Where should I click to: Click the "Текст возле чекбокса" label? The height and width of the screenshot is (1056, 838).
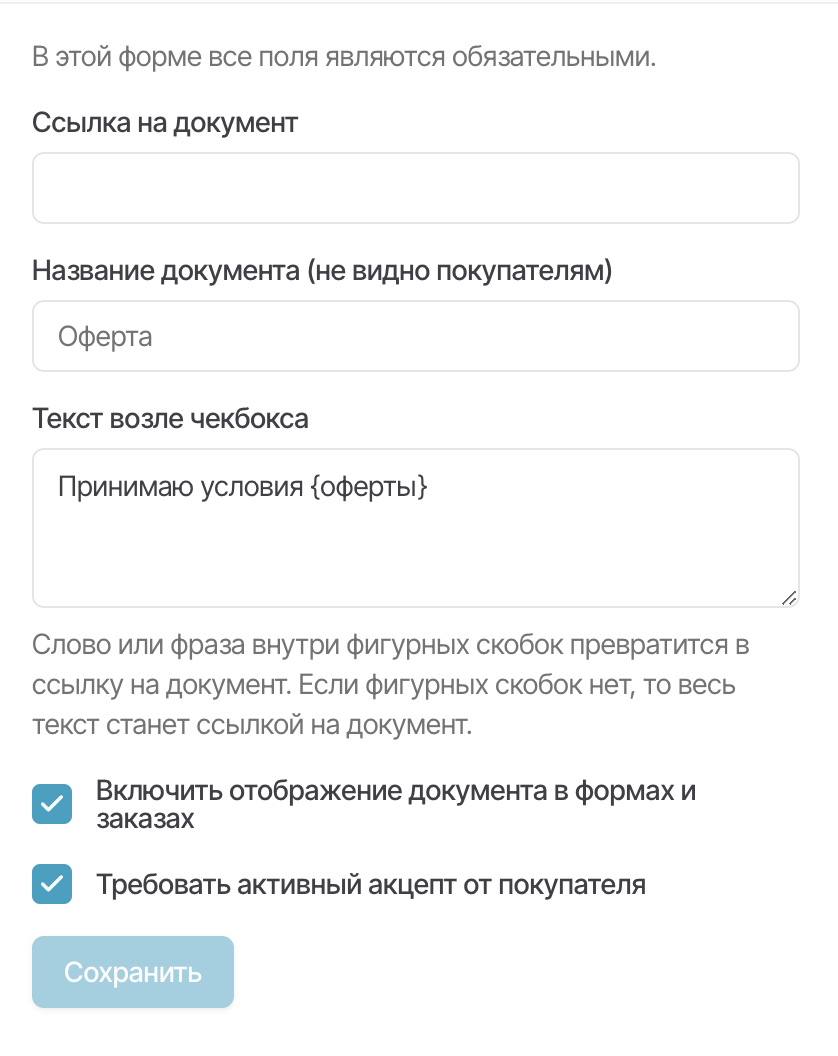coord(170,418)
